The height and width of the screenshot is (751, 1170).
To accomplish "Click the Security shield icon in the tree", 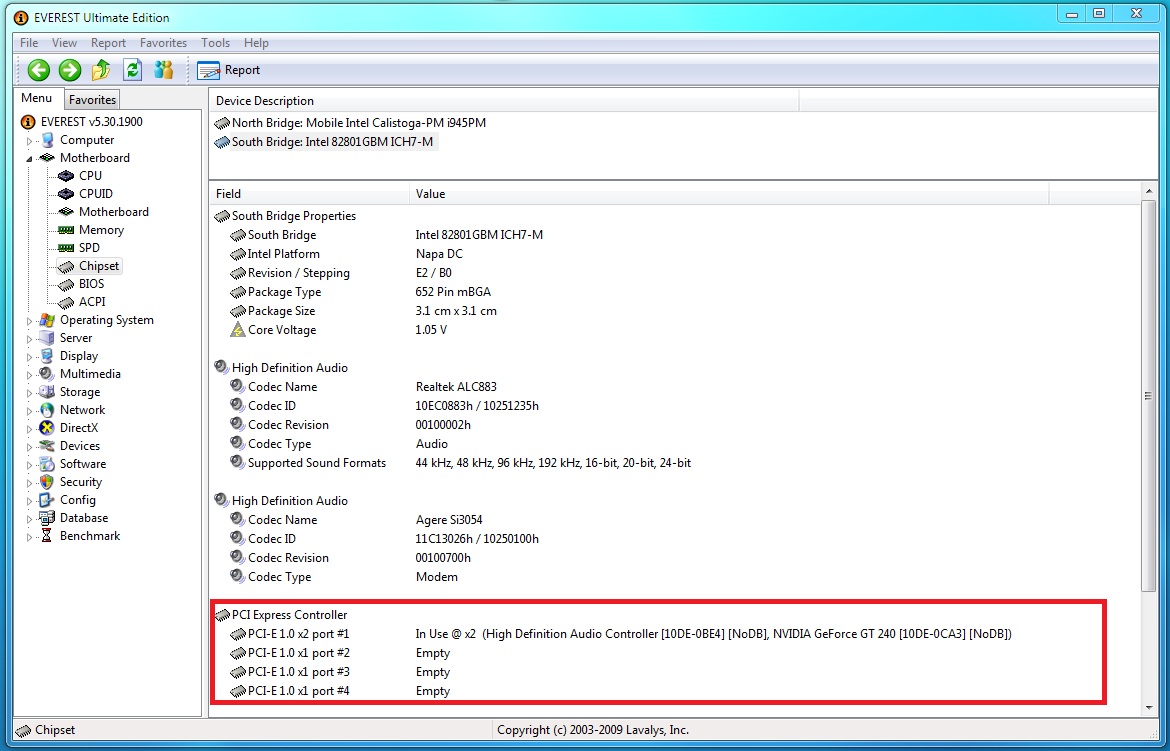I will [x=47, y=482].
